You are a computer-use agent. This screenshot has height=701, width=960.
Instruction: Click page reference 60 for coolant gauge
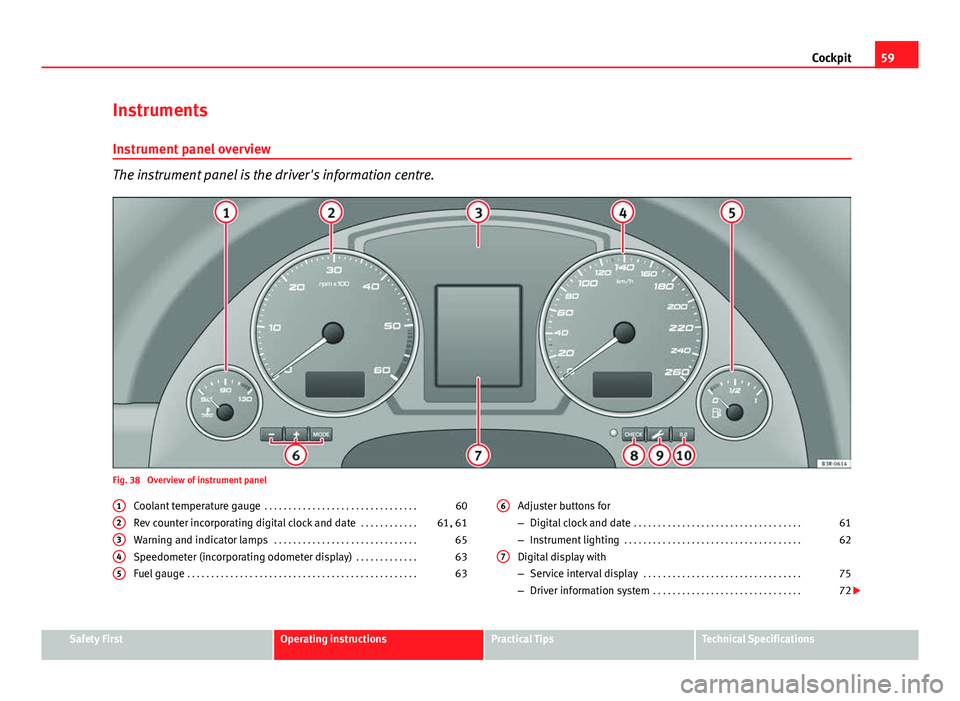coord(461,506)
